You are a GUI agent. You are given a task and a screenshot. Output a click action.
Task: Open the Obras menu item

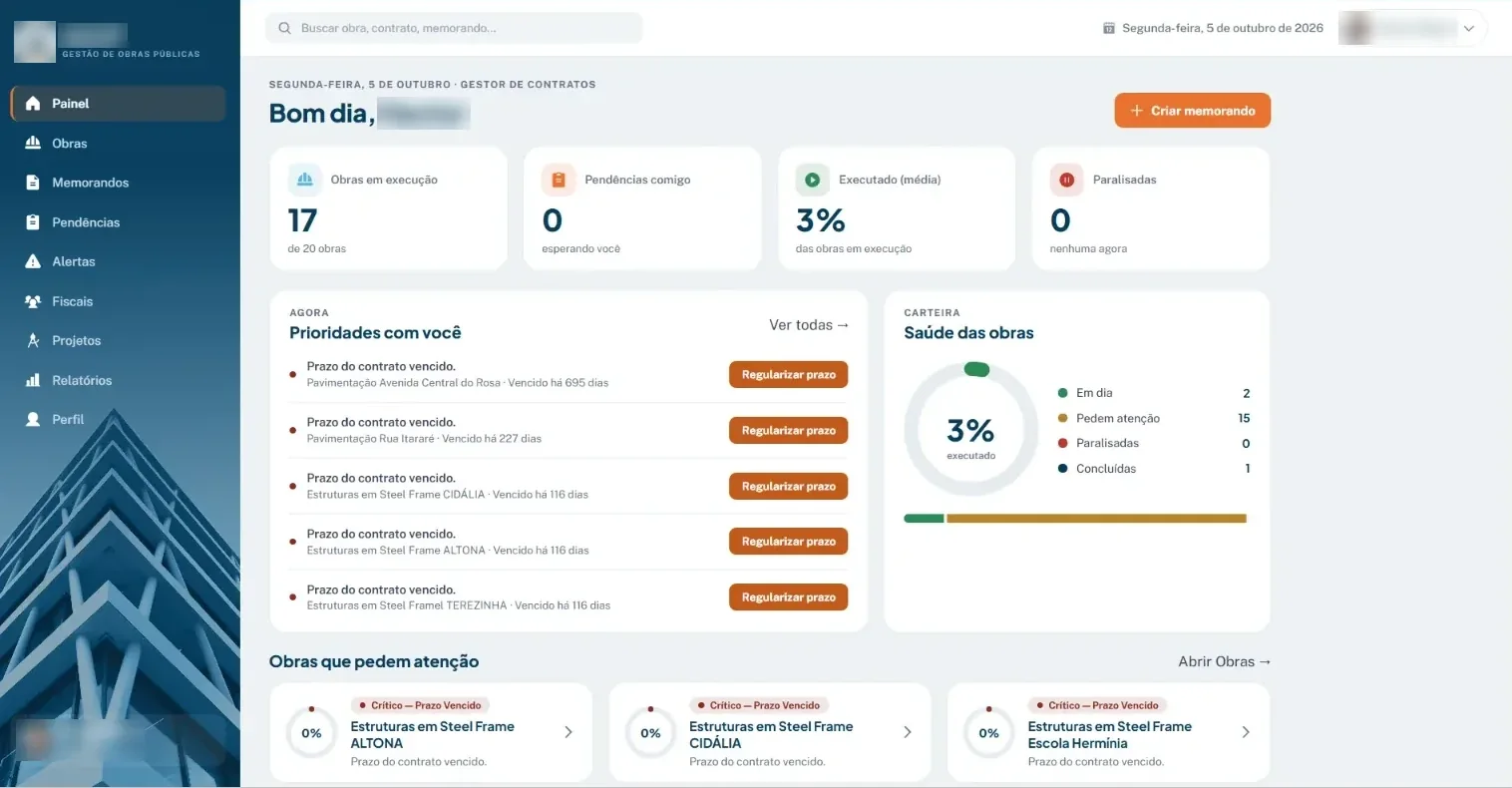(119, 144)
